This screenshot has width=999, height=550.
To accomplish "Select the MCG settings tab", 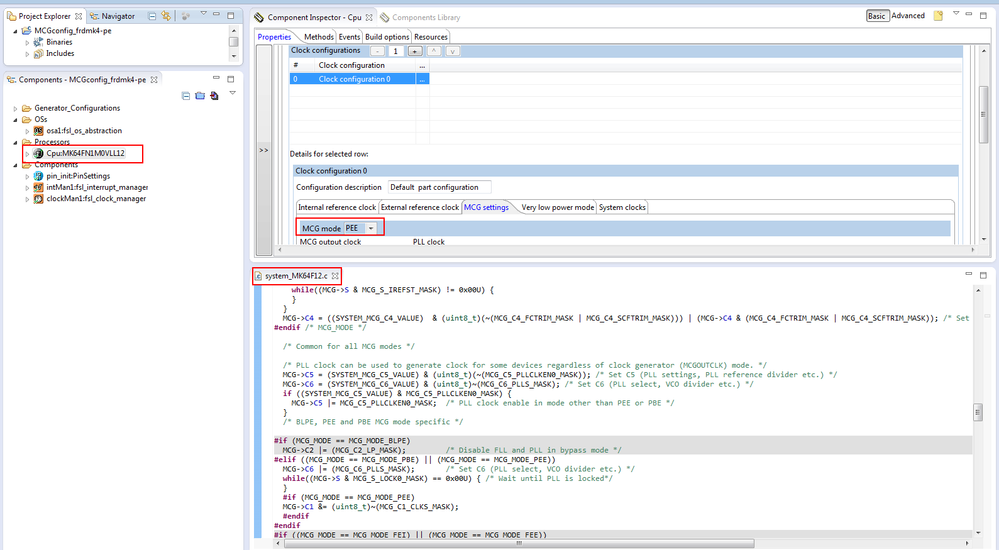I will click(x=486, y=207).
